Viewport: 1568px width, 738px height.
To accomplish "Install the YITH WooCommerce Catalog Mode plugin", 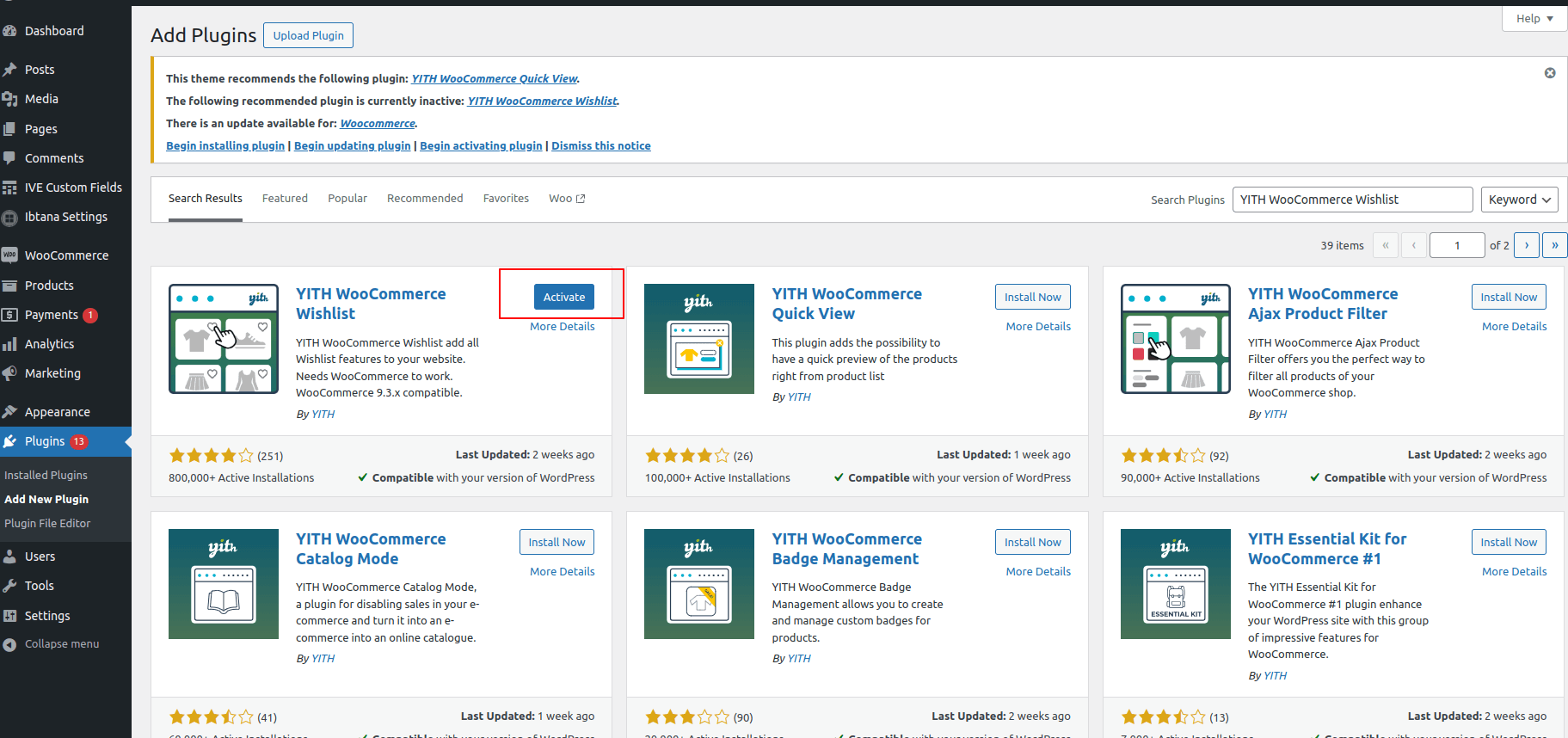I will (x=556, y=542).
